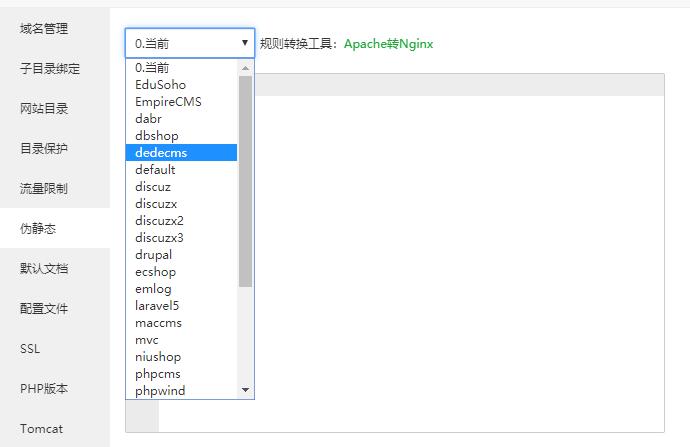690x447 pixels.
Task: Open the 子目录绑定 sidebar tab
Action: (x=55, y=69)
